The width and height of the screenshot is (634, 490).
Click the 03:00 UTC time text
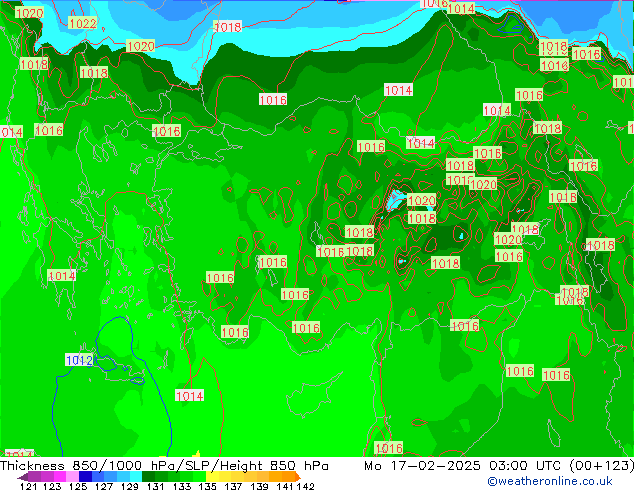point(527,466)
